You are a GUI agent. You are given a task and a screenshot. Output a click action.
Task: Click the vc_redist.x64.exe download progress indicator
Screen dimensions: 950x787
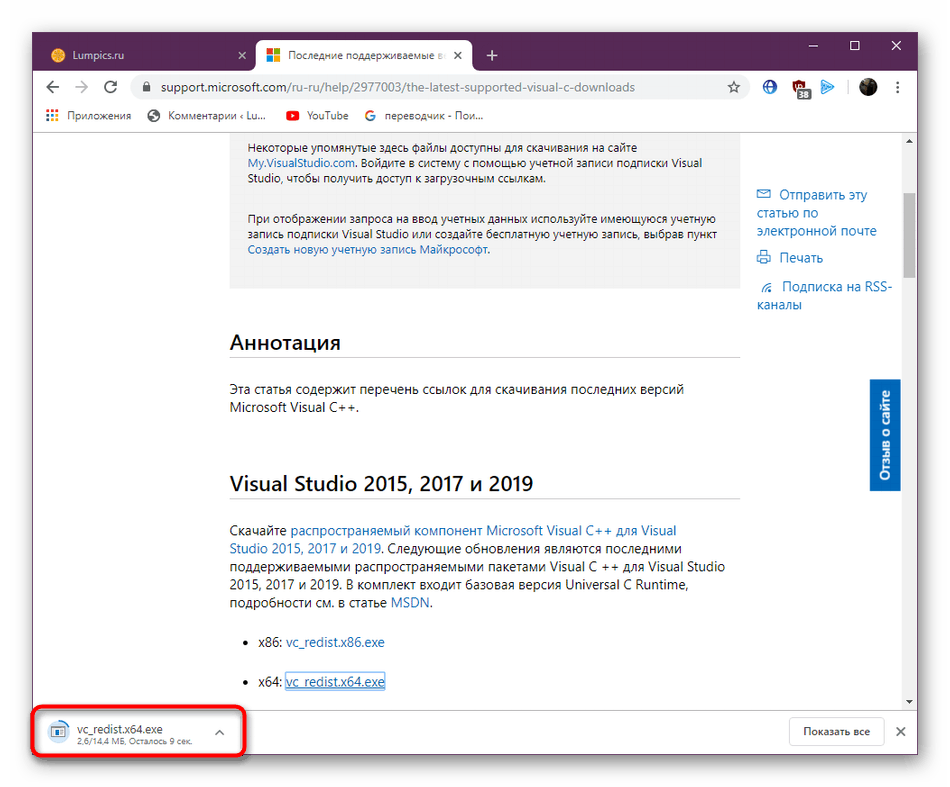pyautogui.click(x=57, y=731)
